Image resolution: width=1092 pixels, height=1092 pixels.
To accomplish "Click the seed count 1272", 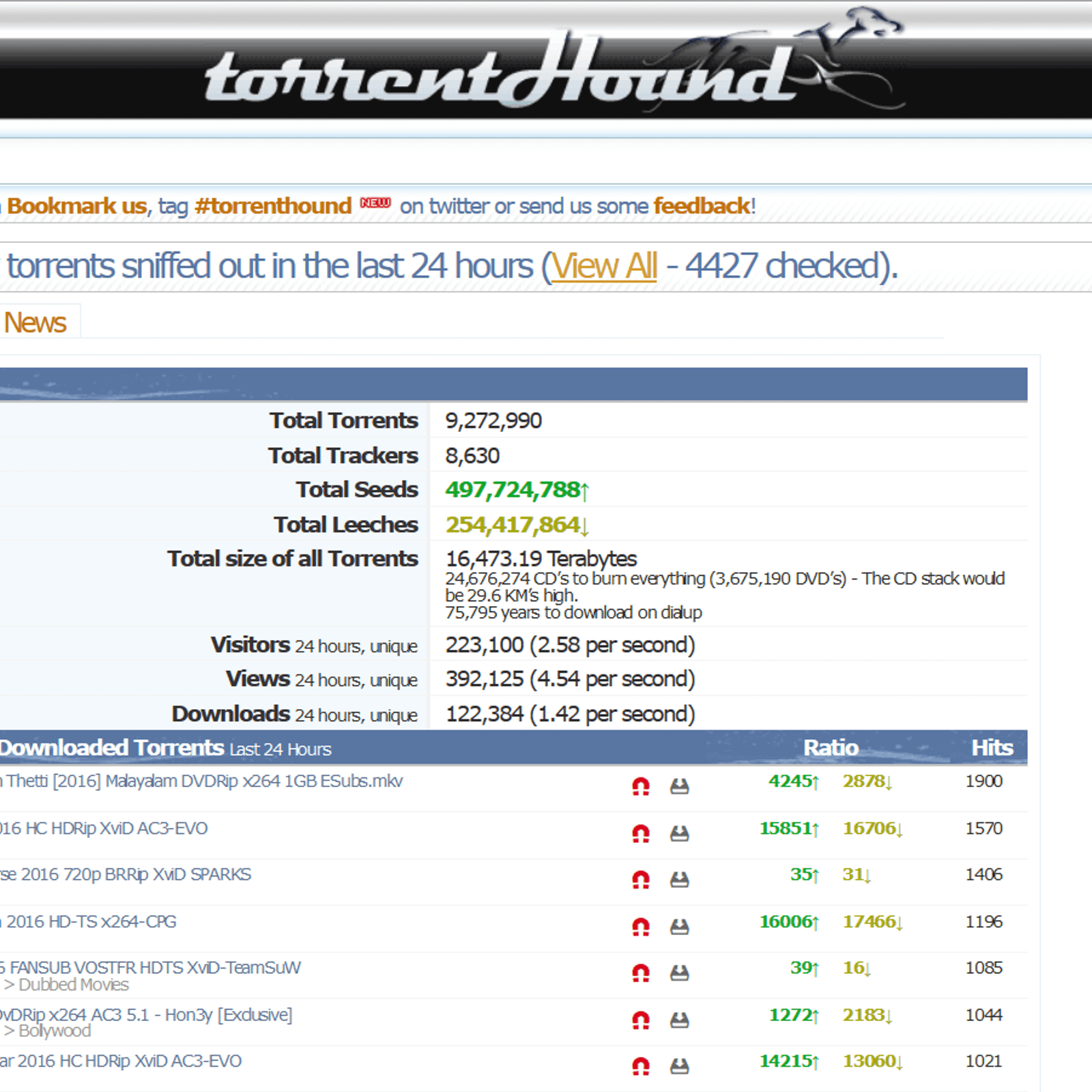I will click(794, 1016).
